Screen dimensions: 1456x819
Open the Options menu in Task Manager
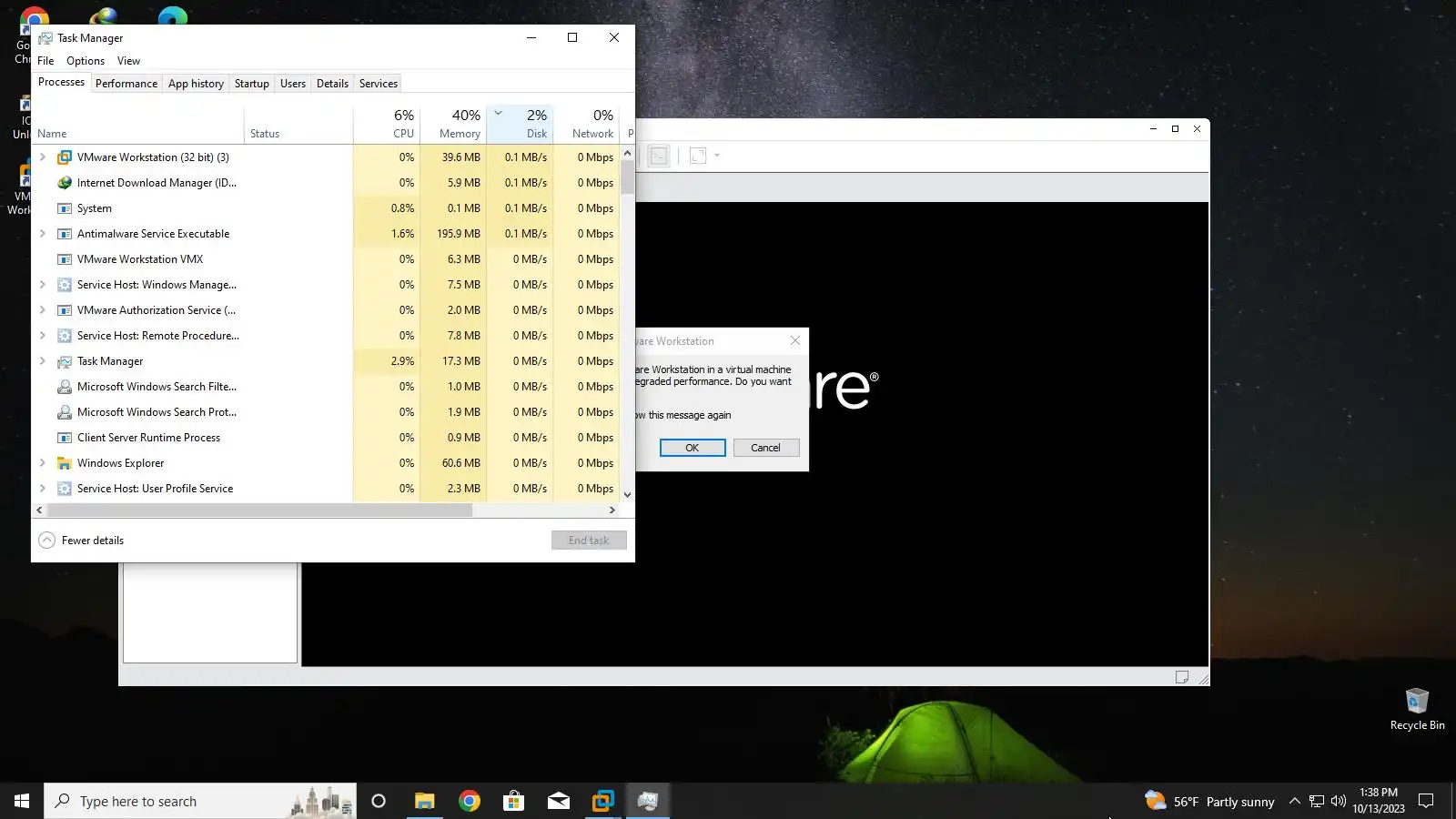tap(86, 61)
